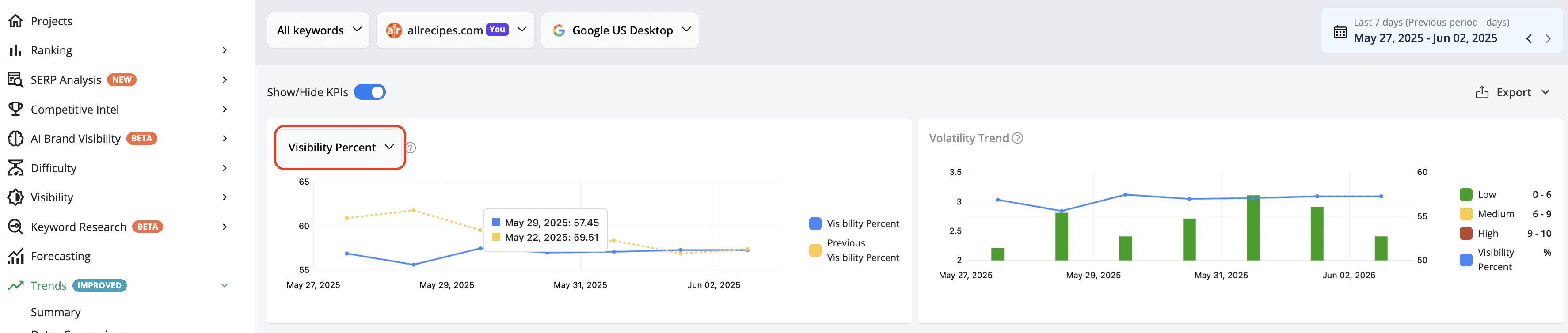Go to previous date period arrow
Viewport: 1568px width, 333px height.
pyautogui.click(x=1528, y=38)
